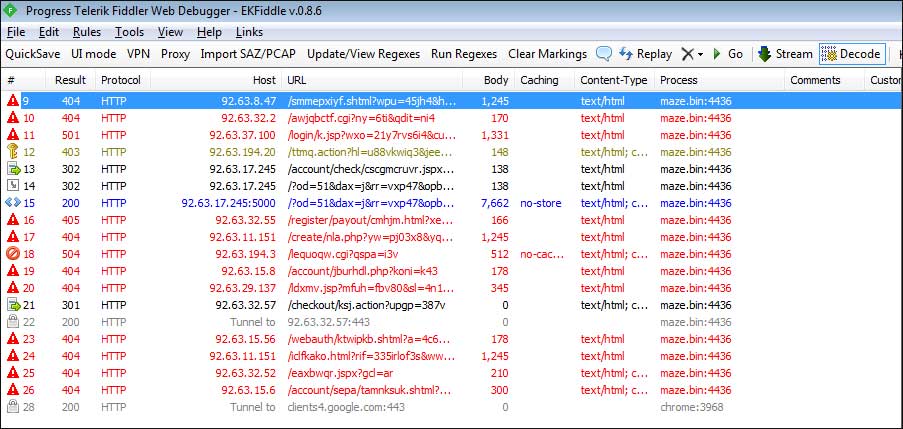Open the Help menu

pyautogui.click(x=209, y=32)
